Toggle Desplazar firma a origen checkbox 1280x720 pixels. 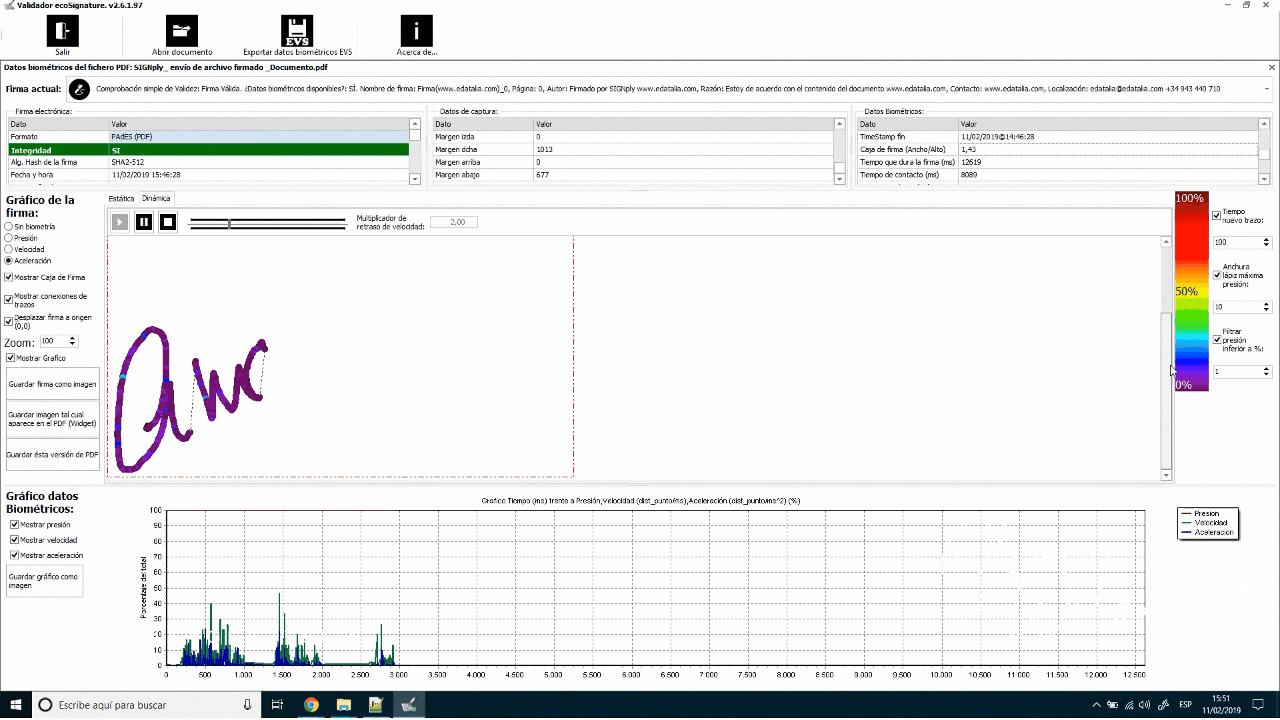(x=9, y=321)
